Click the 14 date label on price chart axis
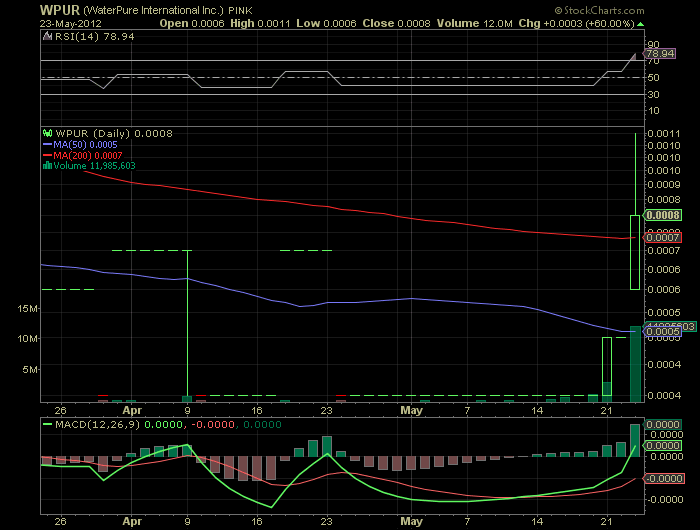This screenshot has height=530, width=700. [x=538, y=410]
